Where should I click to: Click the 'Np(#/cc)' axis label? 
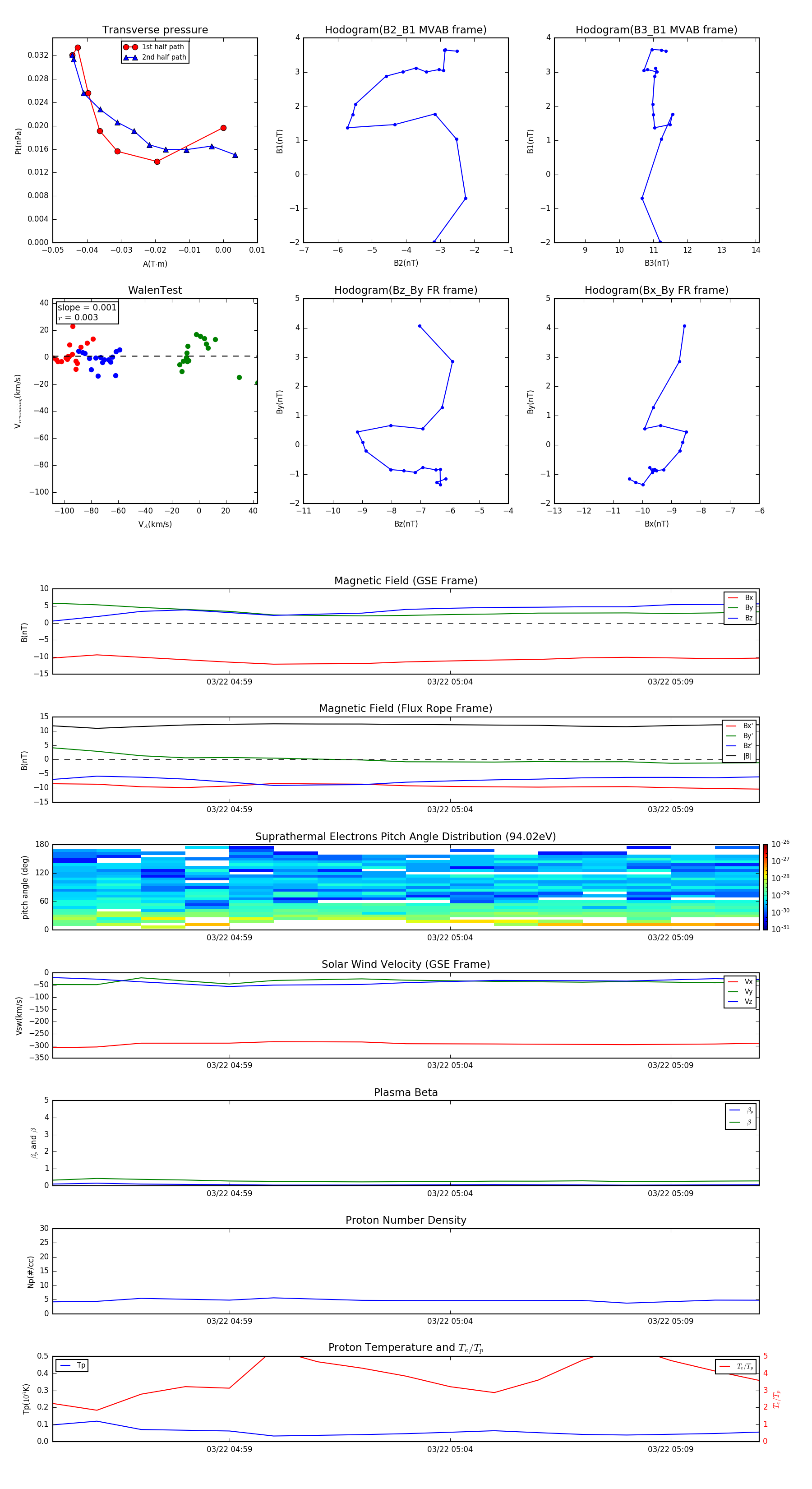coord(31,1272)
